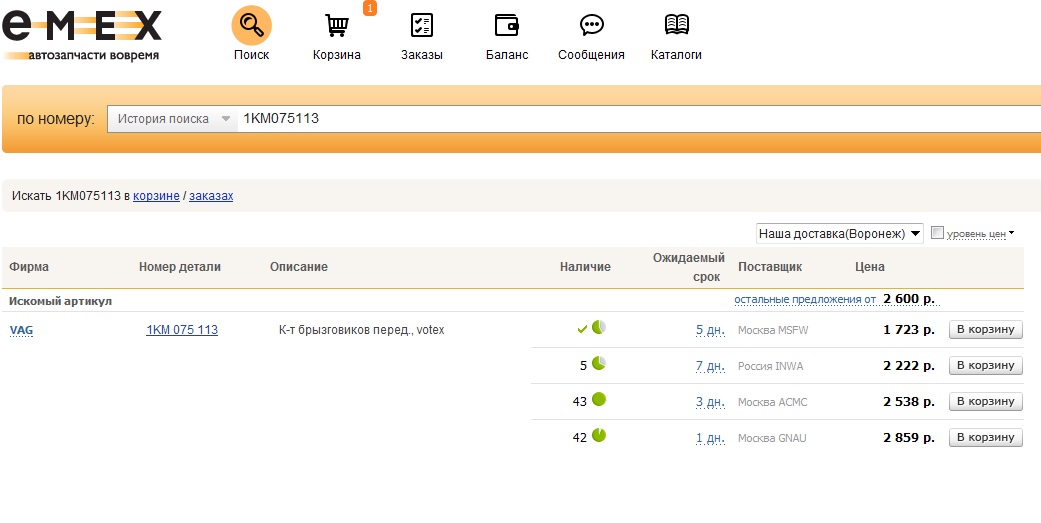Open part number 1KM 075 113 link
Screen dimensions: 1041x523
click(182, 330)
